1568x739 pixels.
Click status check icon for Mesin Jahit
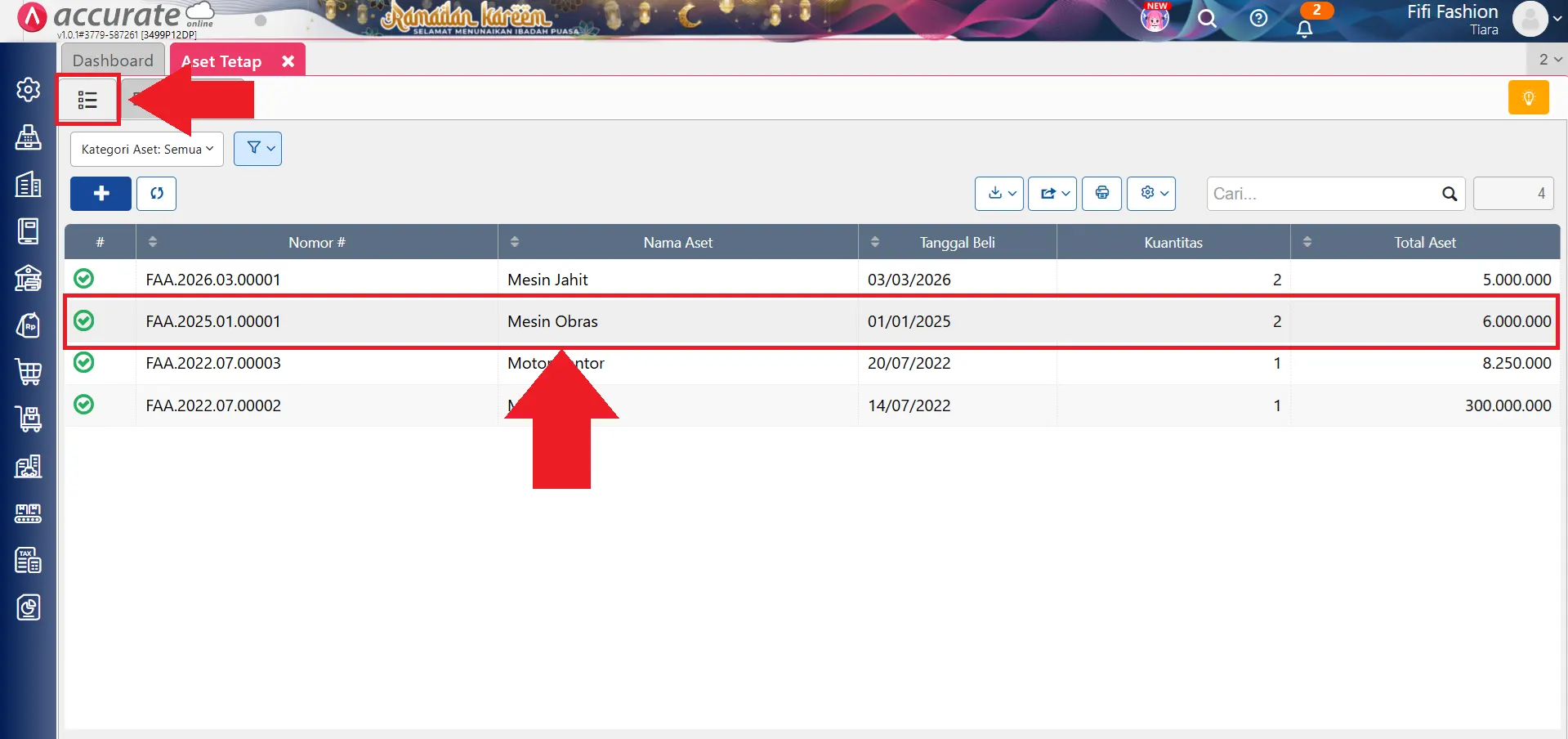tap(84, 279)
